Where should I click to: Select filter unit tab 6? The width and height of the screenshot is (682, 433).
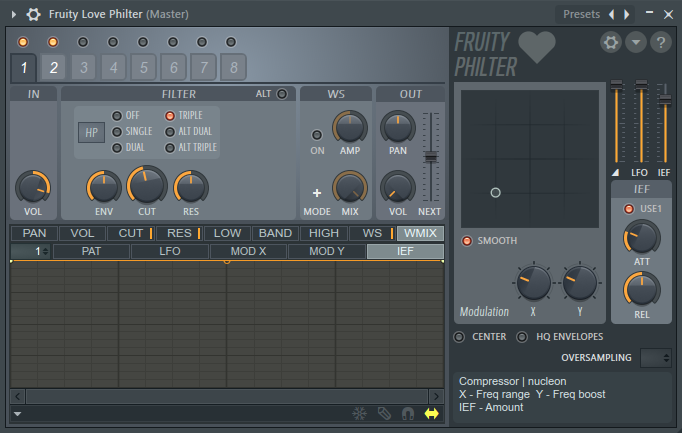click(x=174, y=67)
